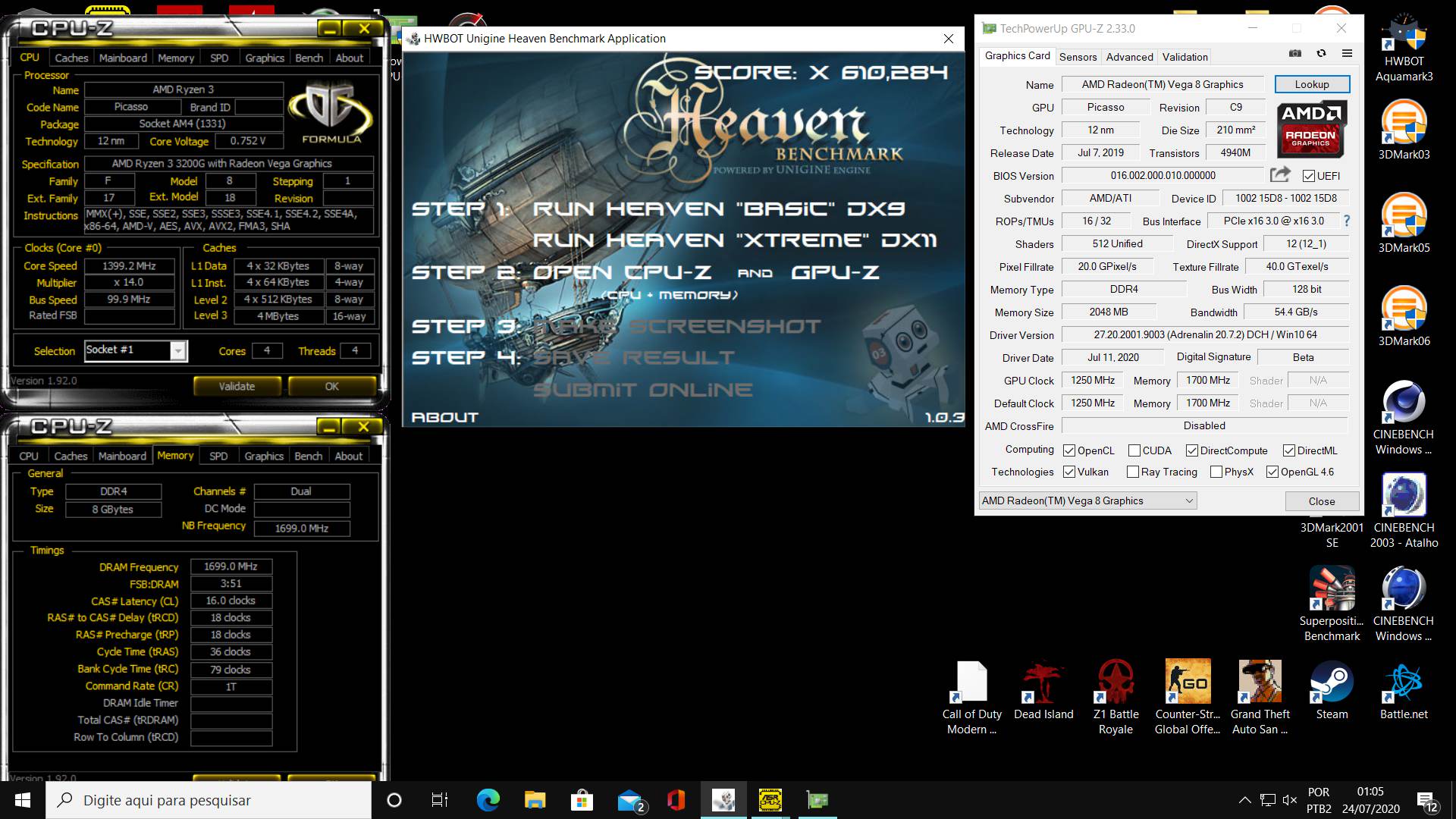The image size is (1456, 819).
Task: Open Superposition Benchmark desktop icon
Action: pos(1332,604)
